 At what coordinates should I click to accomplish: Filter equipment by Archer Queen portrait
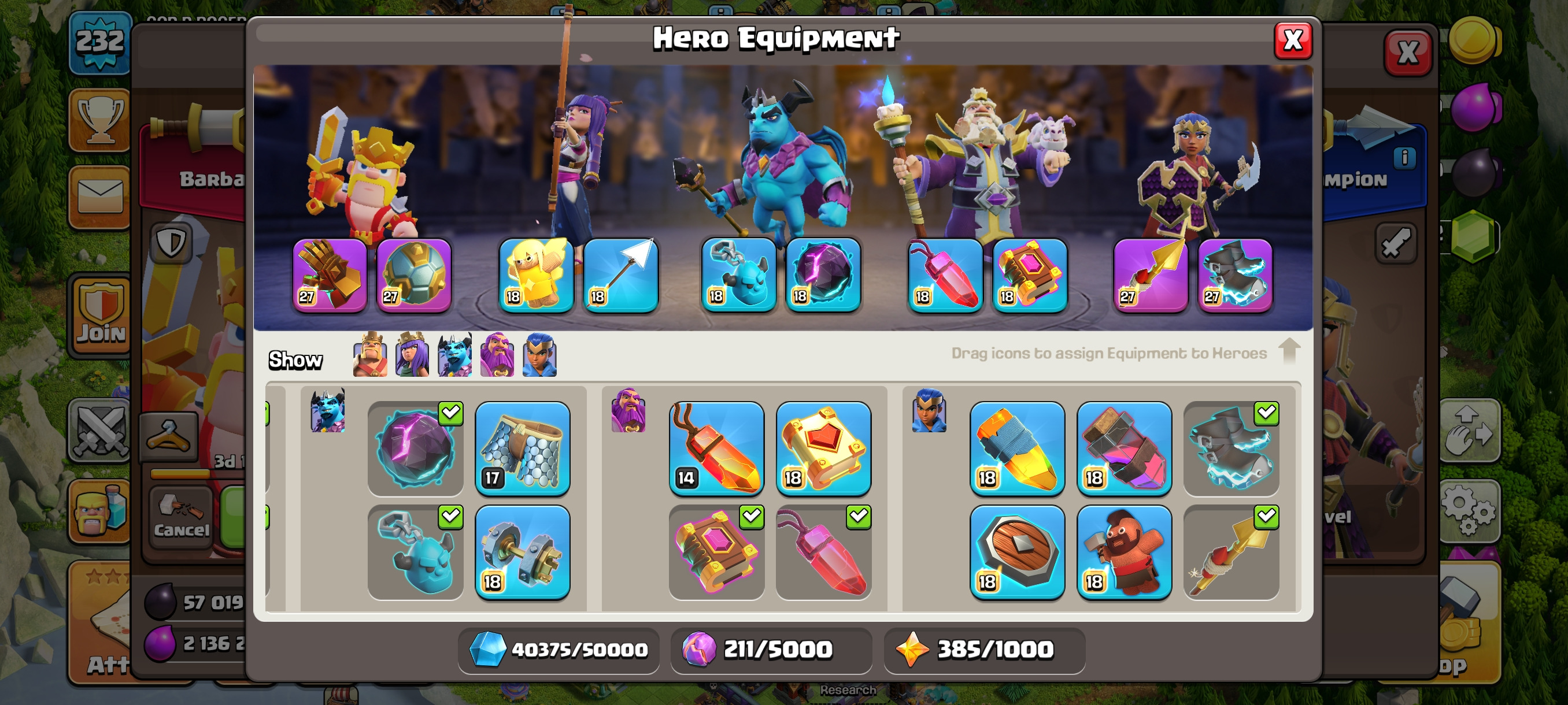tap(412, 355)
